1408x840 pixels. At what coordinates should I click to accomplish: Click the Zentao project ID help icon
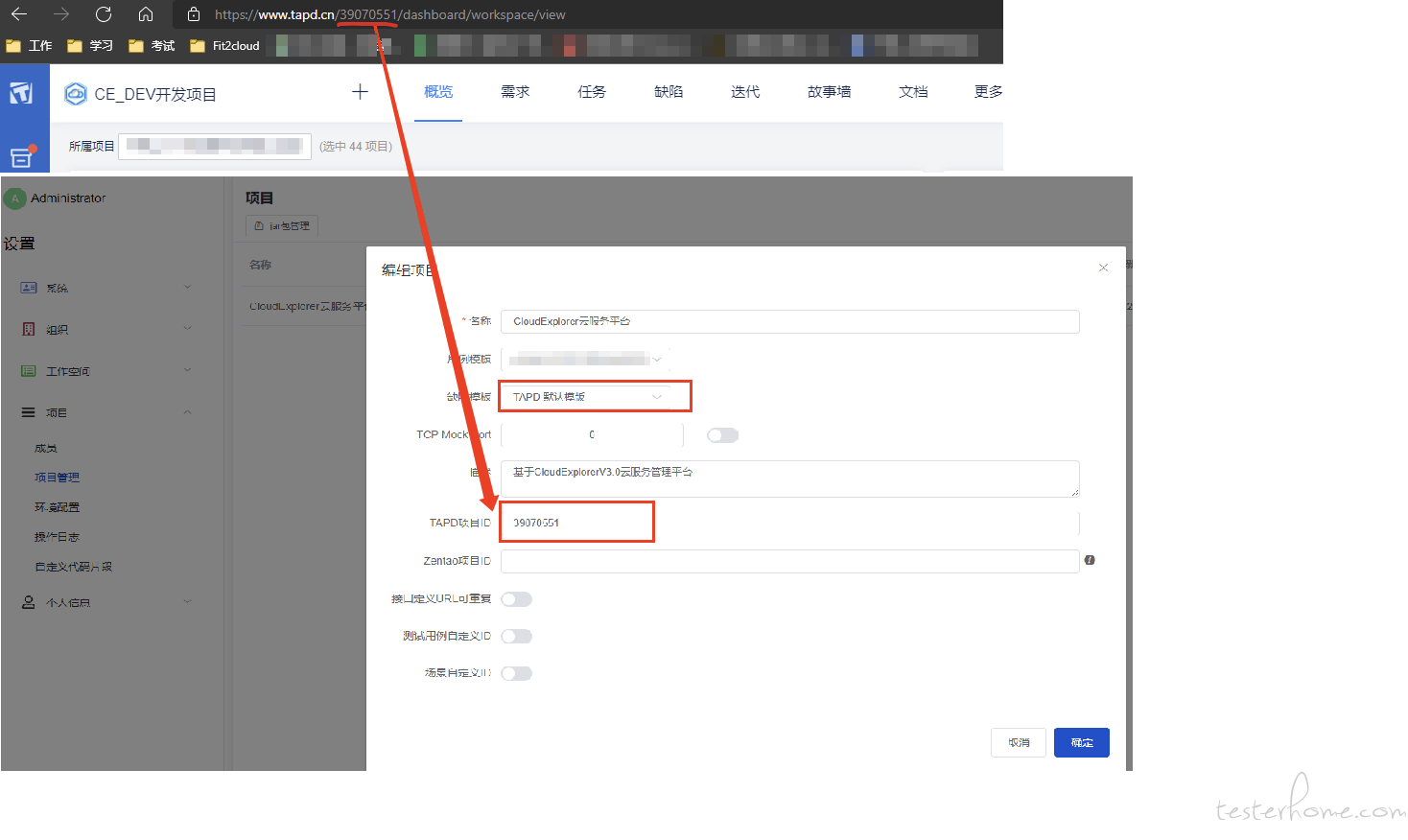pos(1090,560)
